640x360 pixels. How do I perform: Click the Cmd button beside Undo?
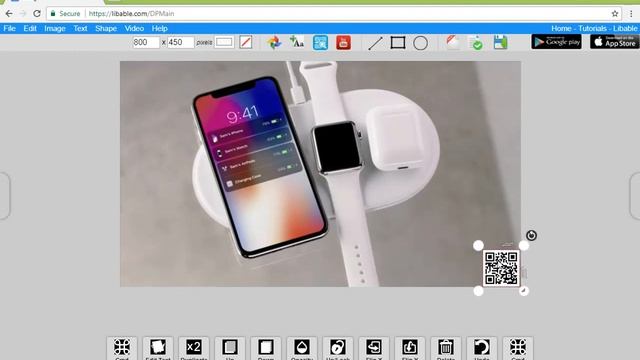(x=518, y=349)
